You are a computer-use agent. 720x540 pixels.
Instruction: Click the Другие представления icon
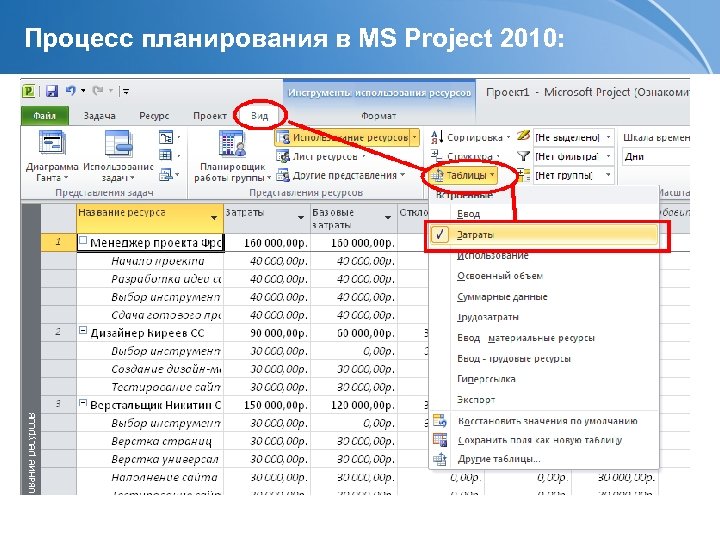pos(283,175)
